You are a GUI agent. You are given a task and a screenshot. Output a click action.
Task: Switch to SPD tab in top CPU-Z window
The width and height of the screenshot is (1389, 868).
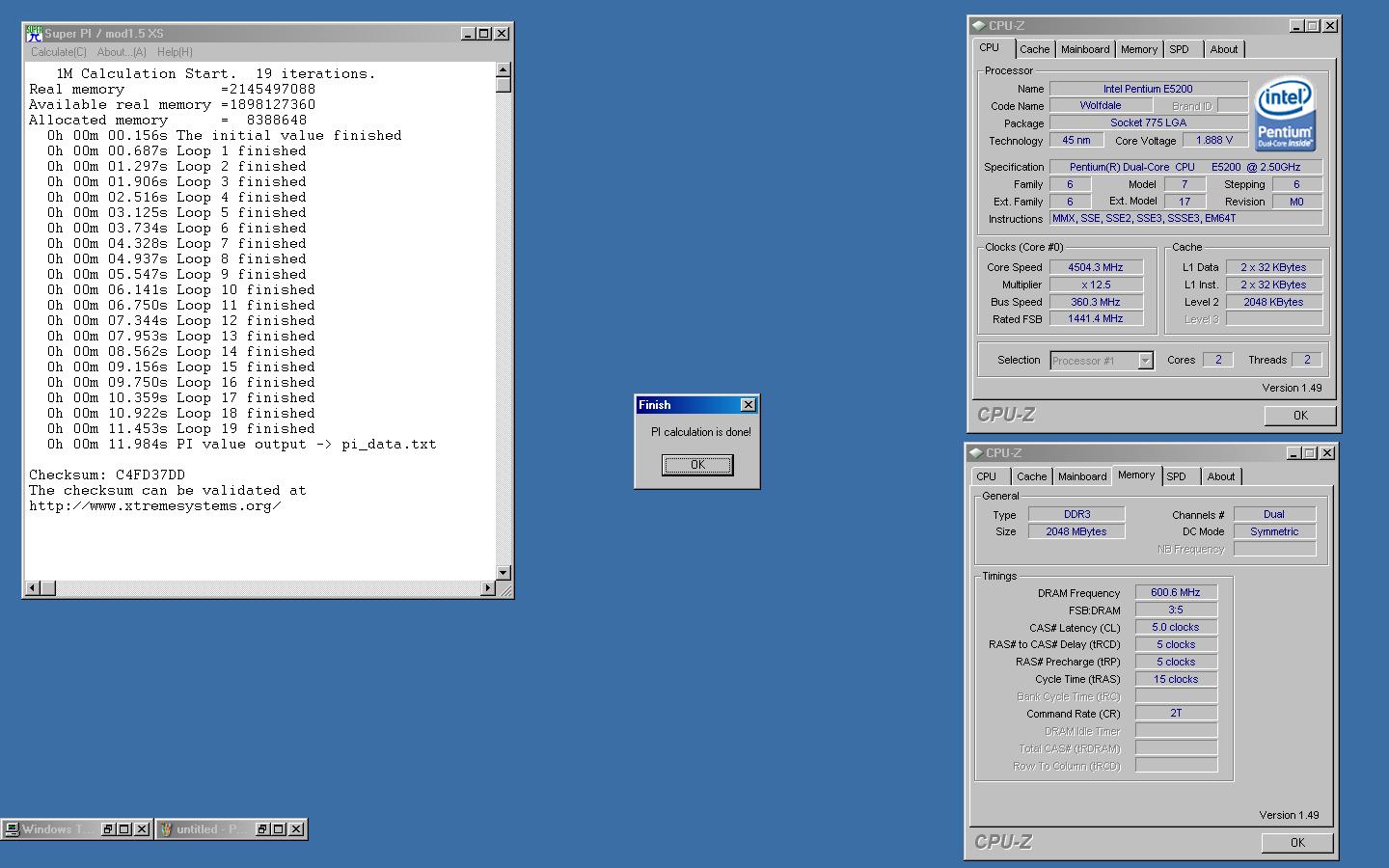pyautogui.click(x=1179, y=49)
